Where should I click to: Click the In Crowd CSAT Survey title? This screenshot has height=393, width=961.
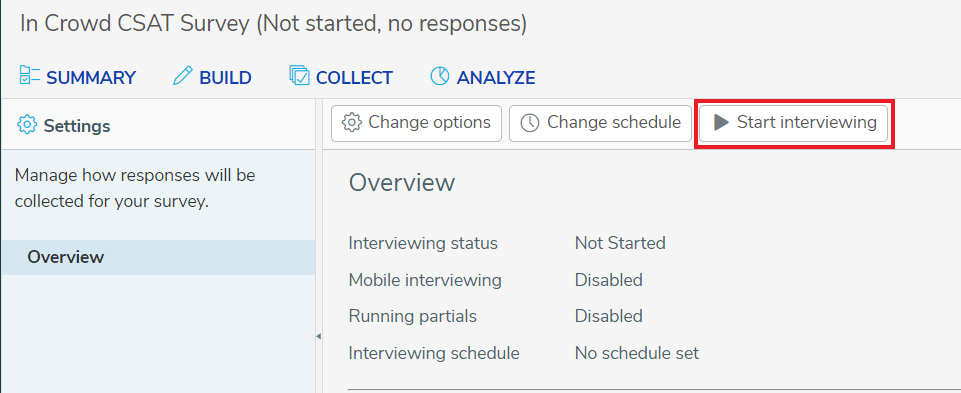[273, 24]
